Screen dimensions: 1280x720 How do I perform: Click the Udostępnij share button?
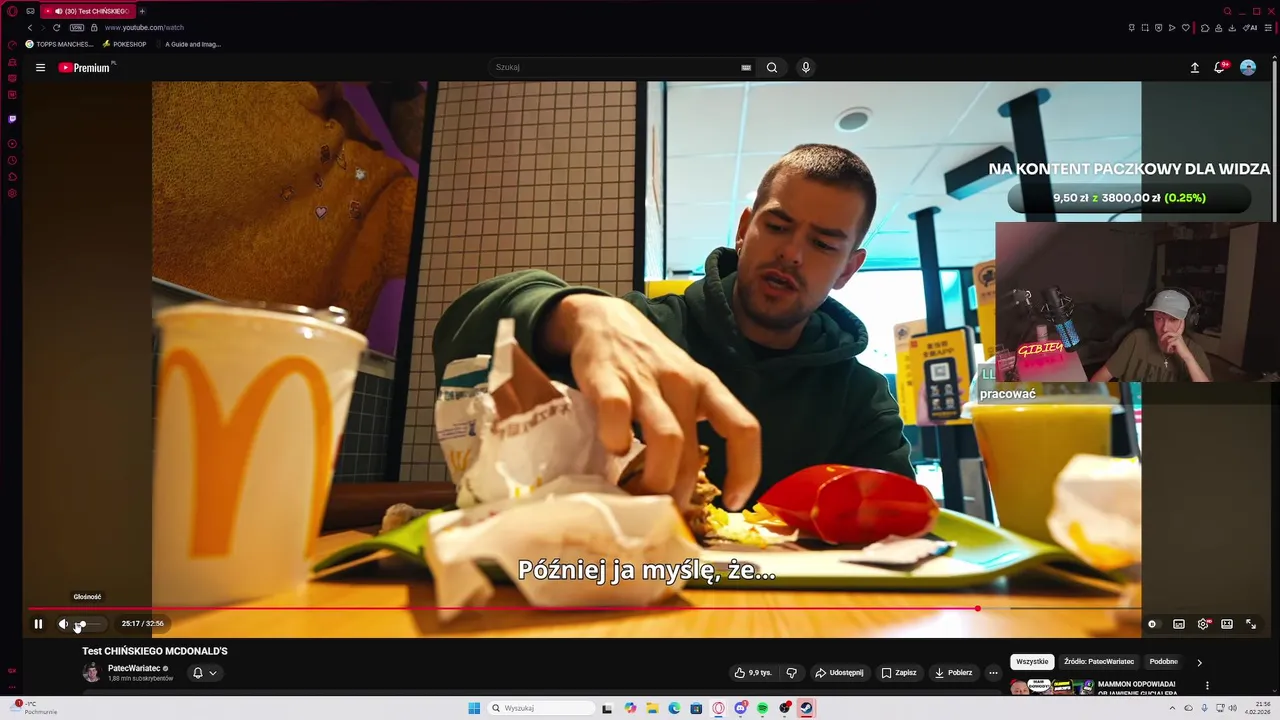(x=839, y=673)
